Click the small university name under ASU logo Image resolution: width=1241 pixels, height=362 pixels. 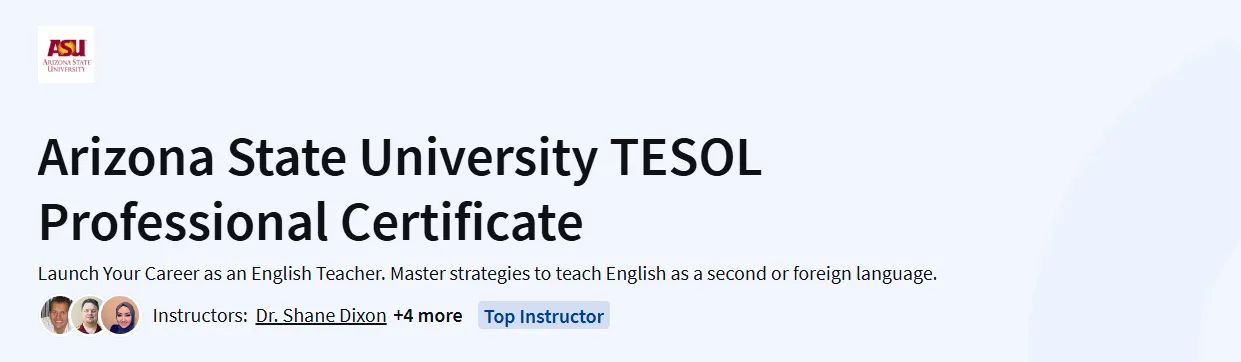pos(66,67)
